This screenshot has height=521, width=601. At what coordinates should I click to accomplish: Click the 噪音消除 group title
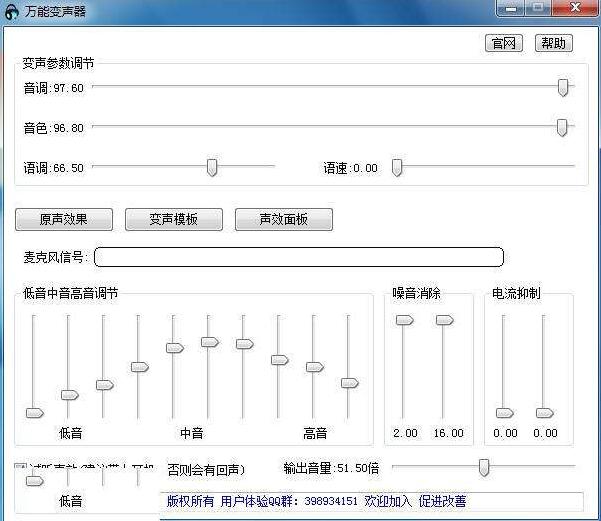(416, 293)
